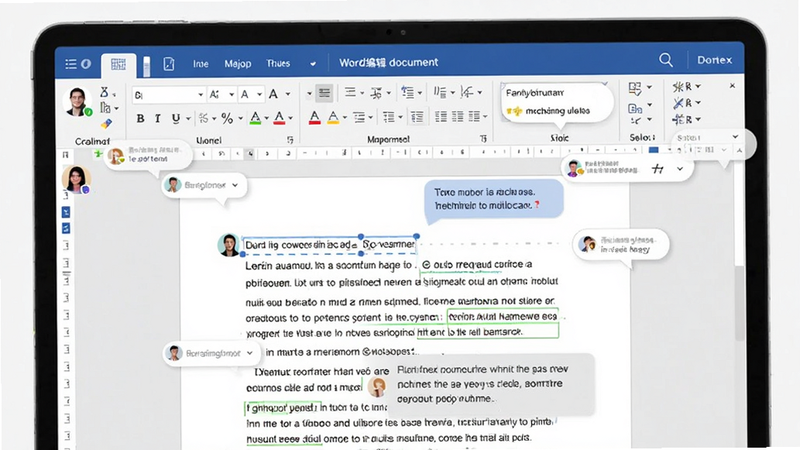This screenshot has width=800, height=450.
Task: Open the font name combo box
Action: pyautogui.click(x=168, y=95)
